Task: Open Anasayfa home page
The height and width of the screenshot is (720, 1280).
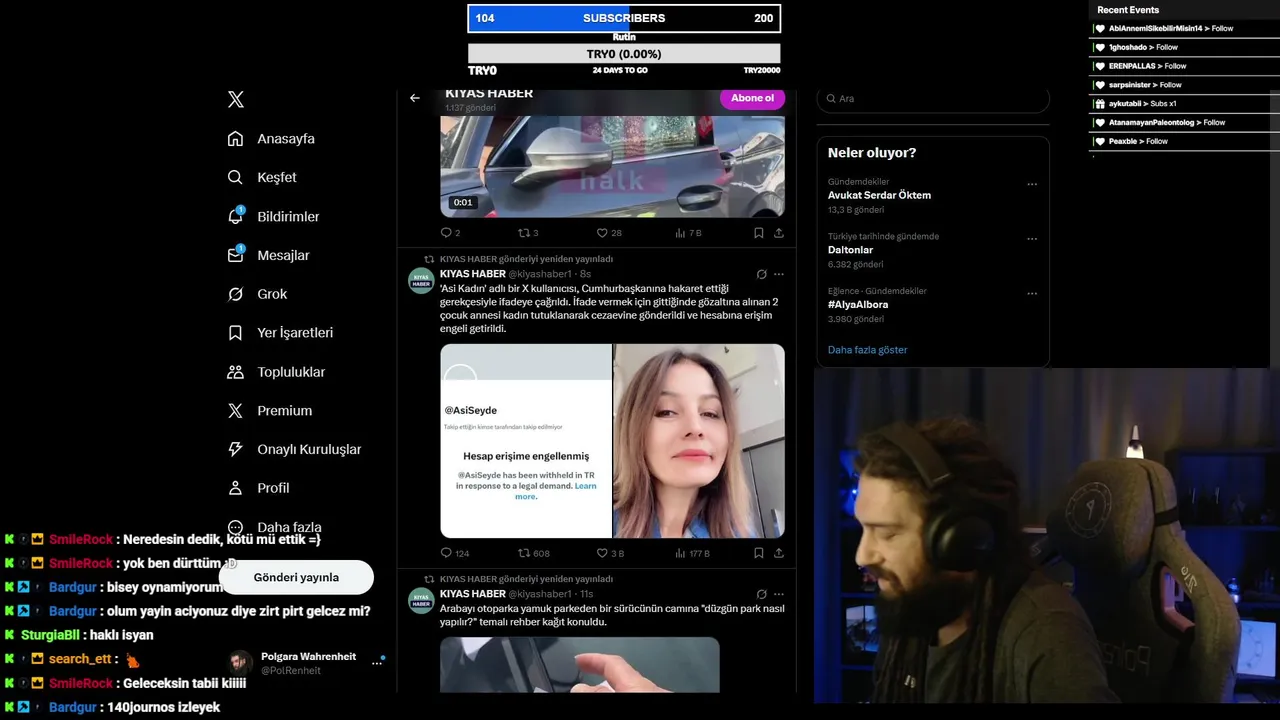Action: coord(271,138)
